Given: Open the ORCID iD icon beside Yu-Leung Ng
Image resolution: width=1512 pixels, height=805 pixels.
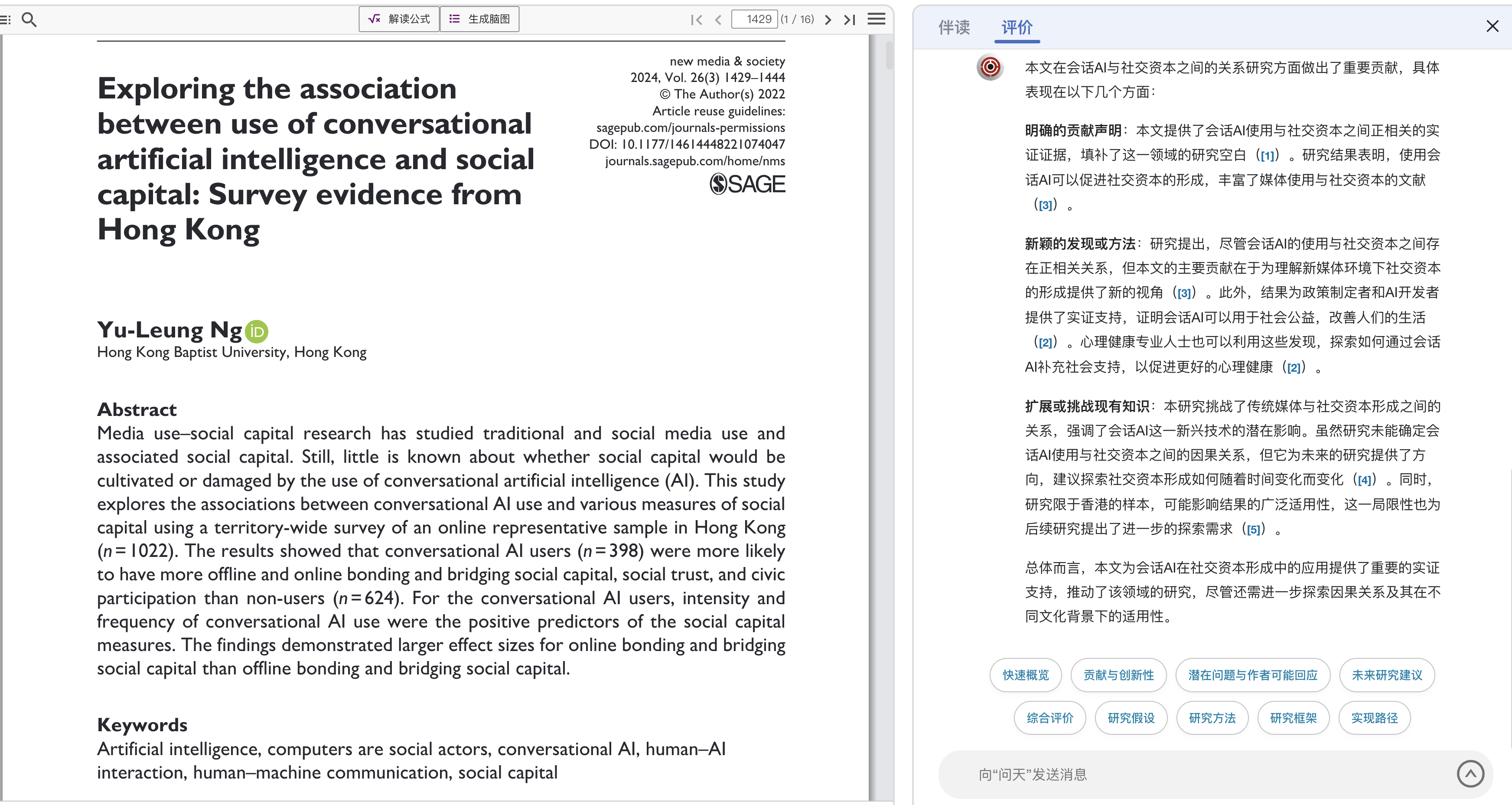Looking at the screenshot, I should pyautogui.click(x=257, y=332).
